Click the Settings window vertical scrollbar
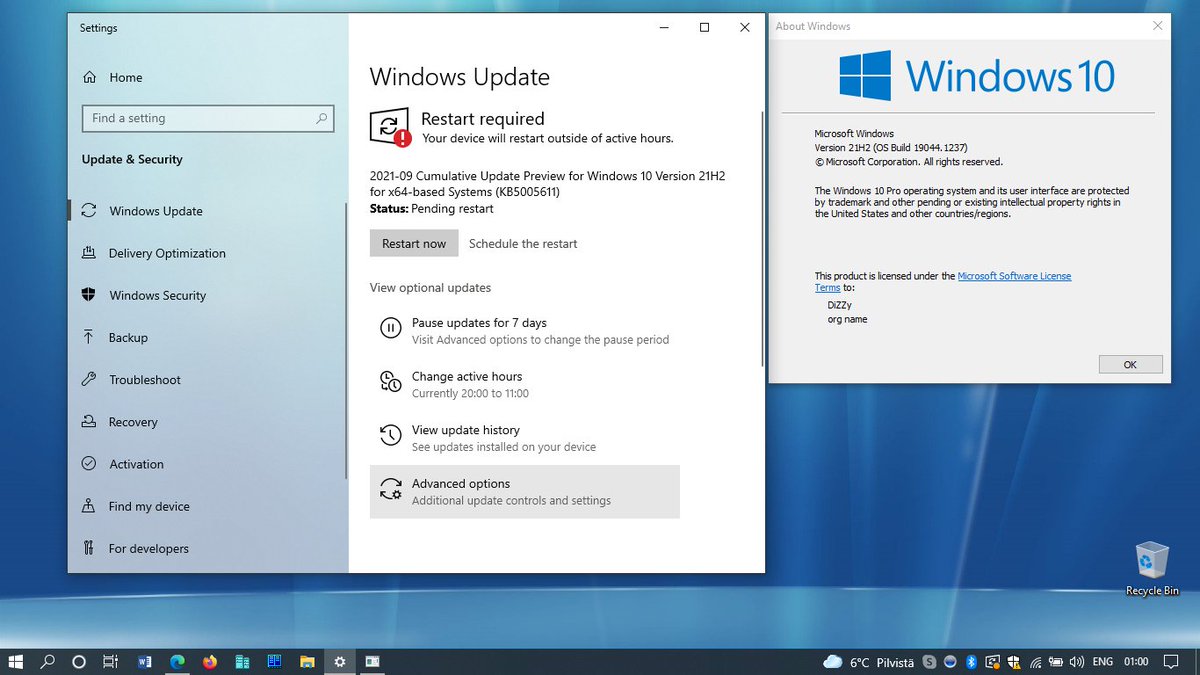This screenshot has height=675, width=1200. [x=762, y=237]
